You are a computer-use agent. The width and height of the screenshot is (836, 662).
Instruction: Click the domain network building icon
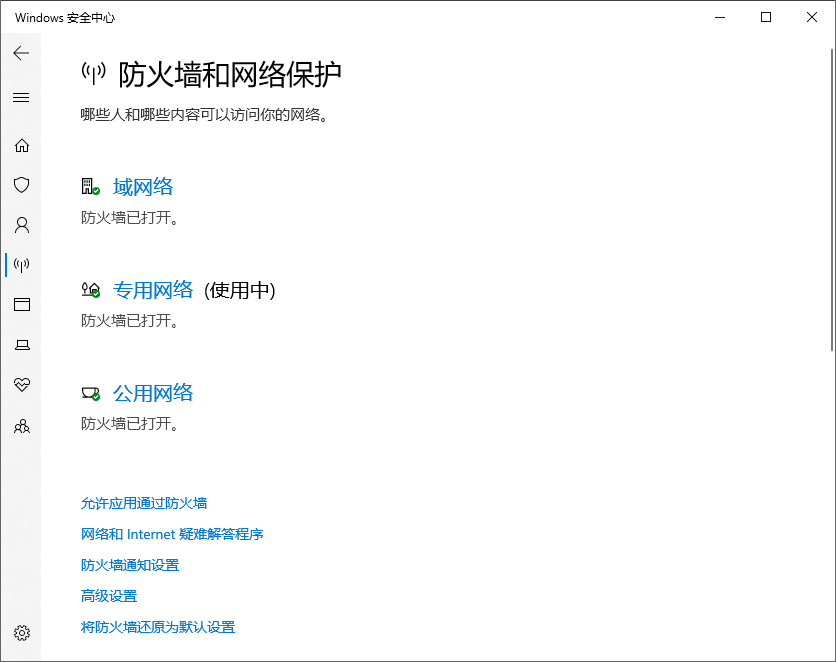[91, 187]
